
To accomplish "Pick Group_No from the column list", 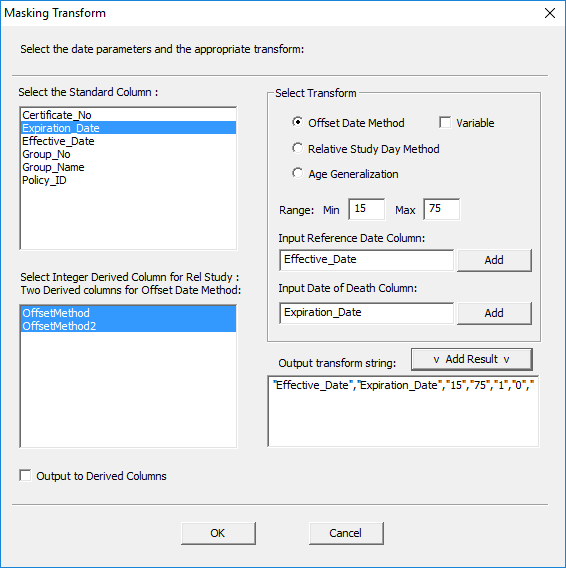I will click(128, 154).
